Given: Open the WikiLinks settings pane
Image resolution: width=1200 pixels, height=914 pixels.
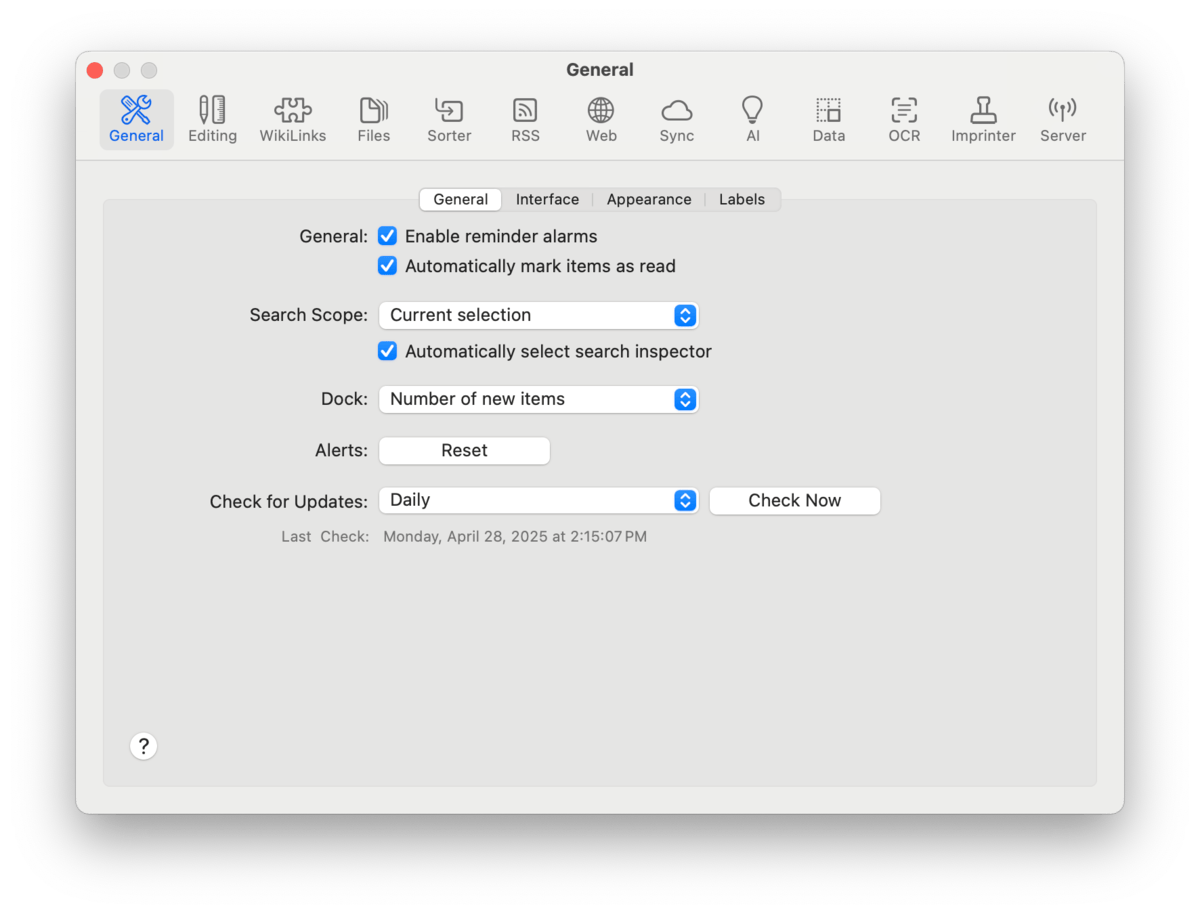Looking at the screenshot, I should pyautogui.click(x=293, y=119).
